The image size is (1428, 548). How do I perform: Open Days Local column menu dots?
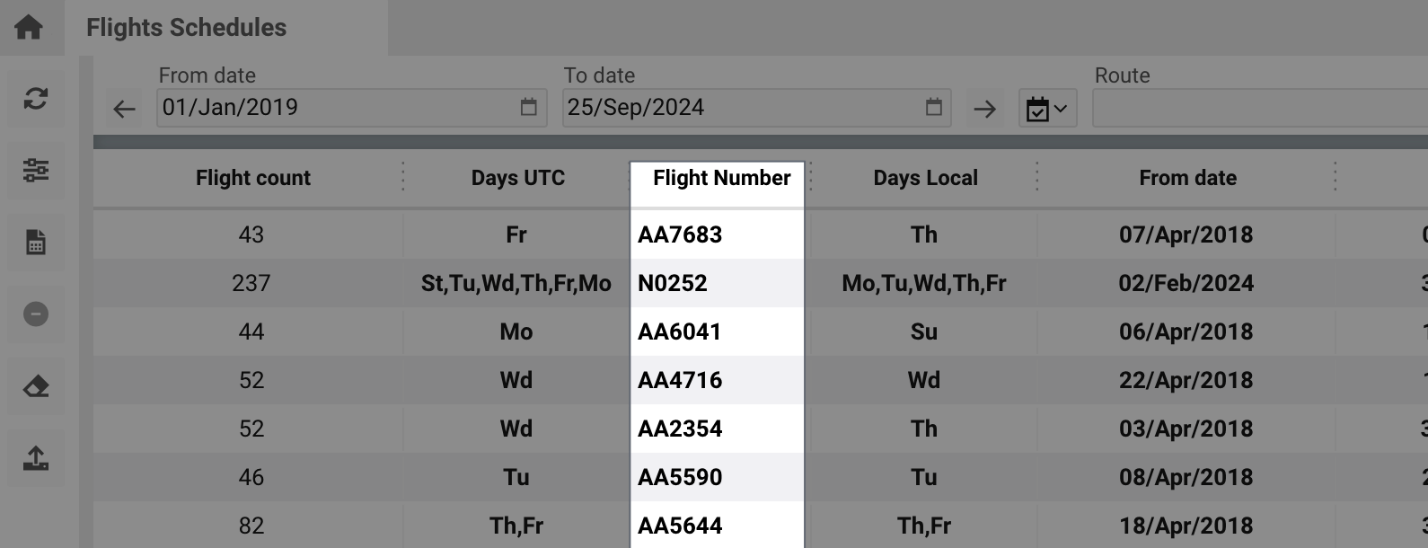coord(1036,178)
